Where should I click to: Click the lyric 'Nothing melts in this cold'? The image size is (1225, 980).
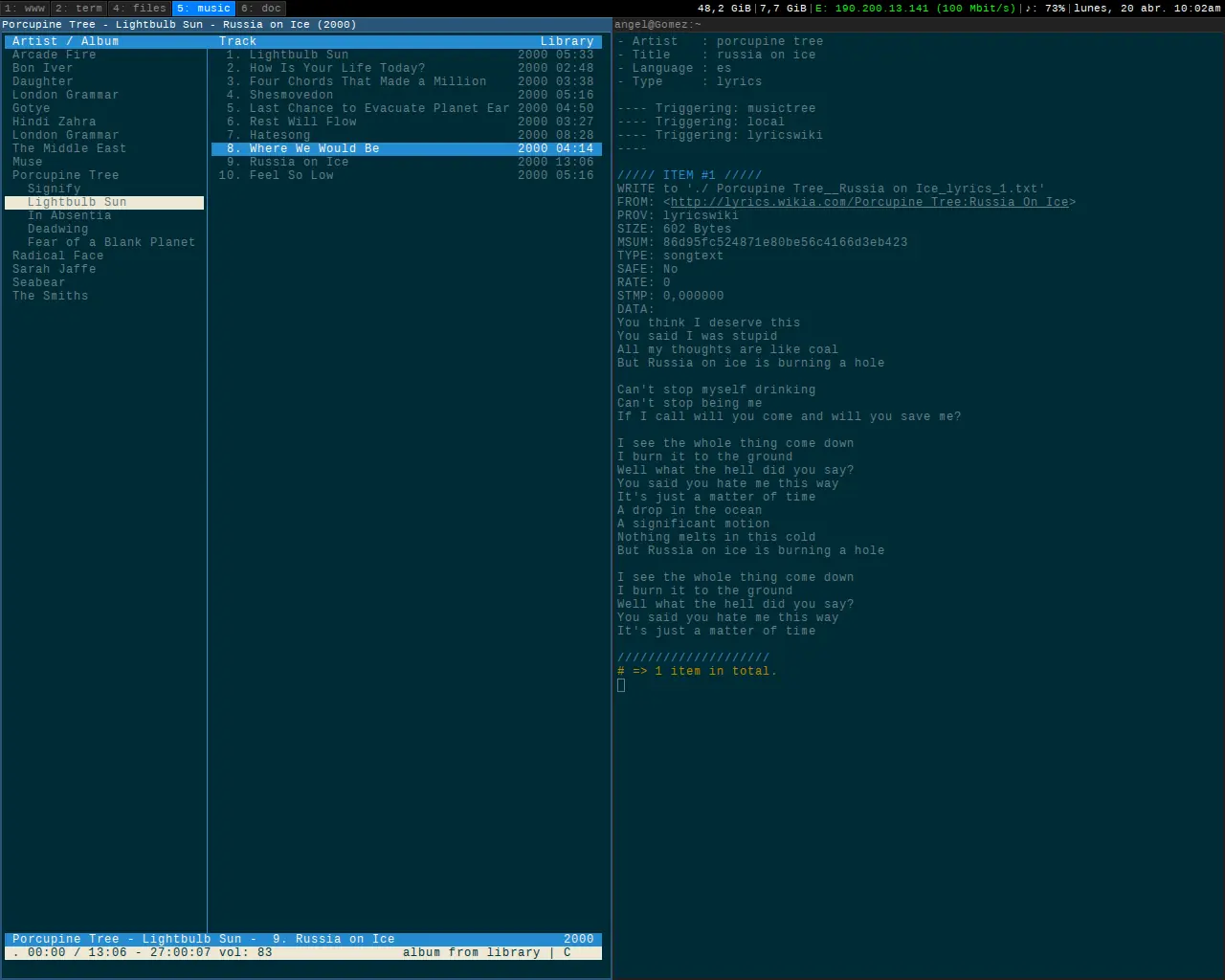coord(717,537)
